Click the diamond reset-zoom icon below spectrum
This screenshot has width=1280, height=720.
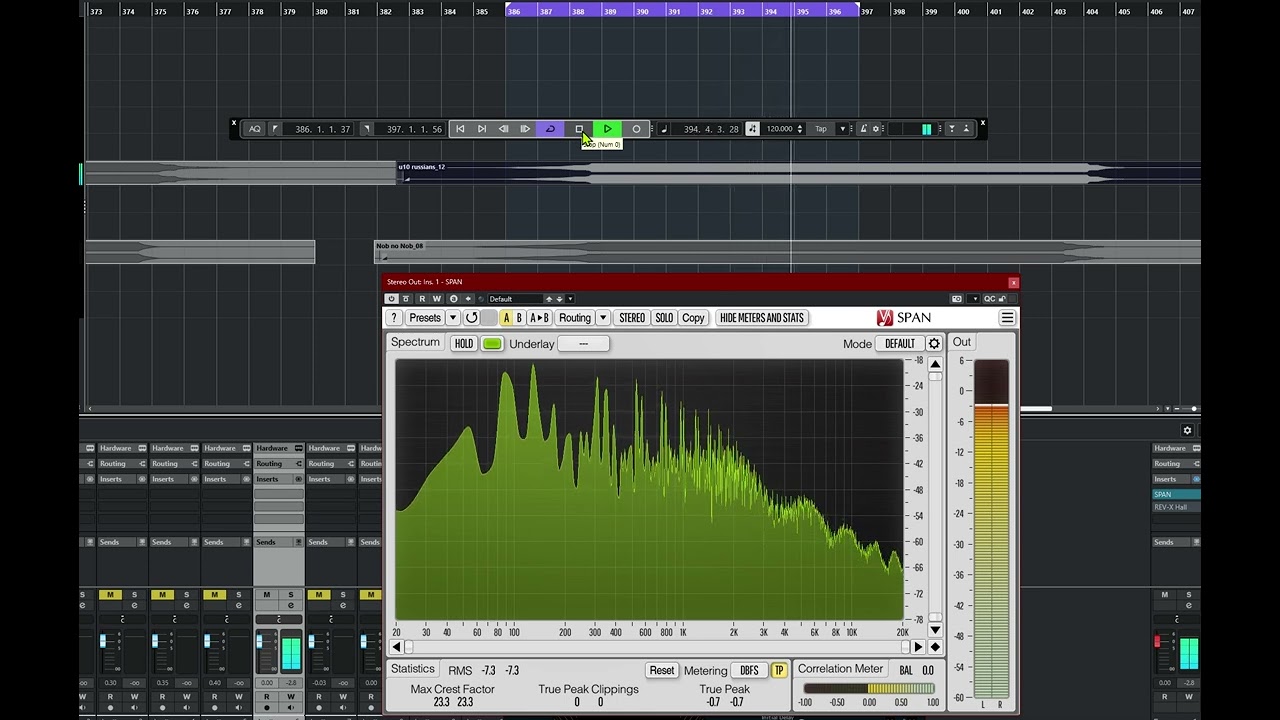coord(935,647)
